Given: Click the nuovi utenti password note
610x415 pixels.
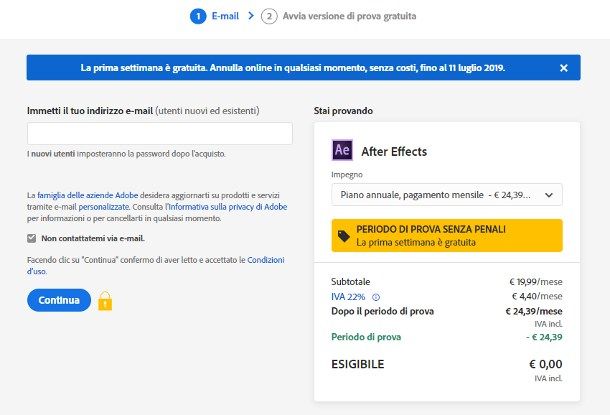Looking at the screenshot, I should (x=126, y=154).
